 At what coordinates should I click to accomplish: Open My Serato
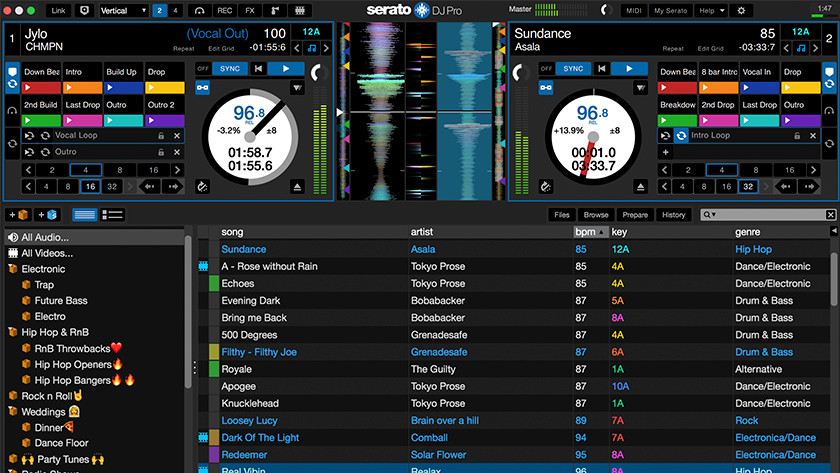click(670, 10)
